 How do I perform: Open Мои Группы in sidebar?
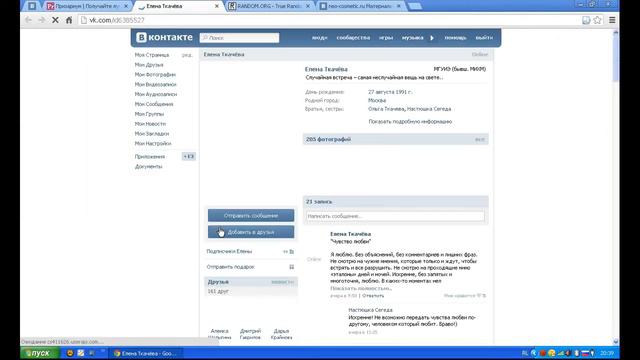tap(149, 114)
